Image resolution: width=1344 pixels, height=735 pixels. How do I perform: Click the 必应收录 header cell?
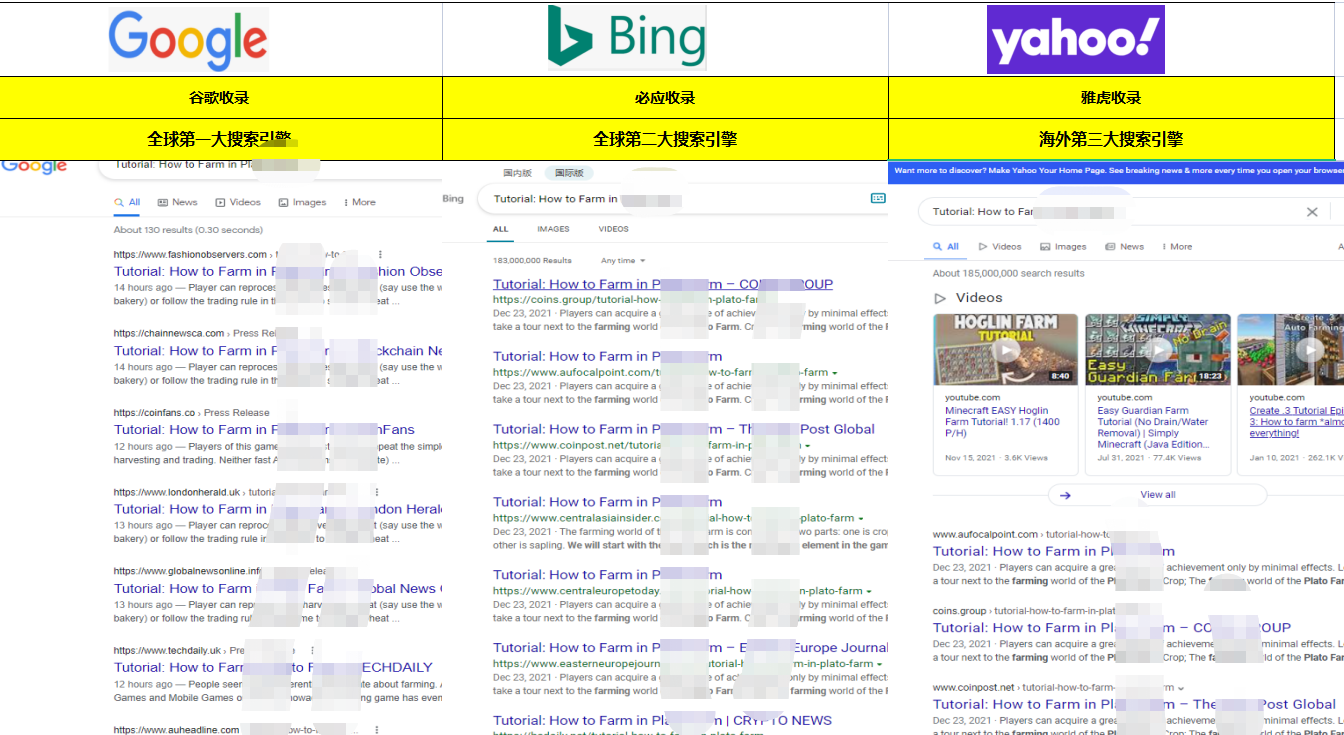coord(665,98)
